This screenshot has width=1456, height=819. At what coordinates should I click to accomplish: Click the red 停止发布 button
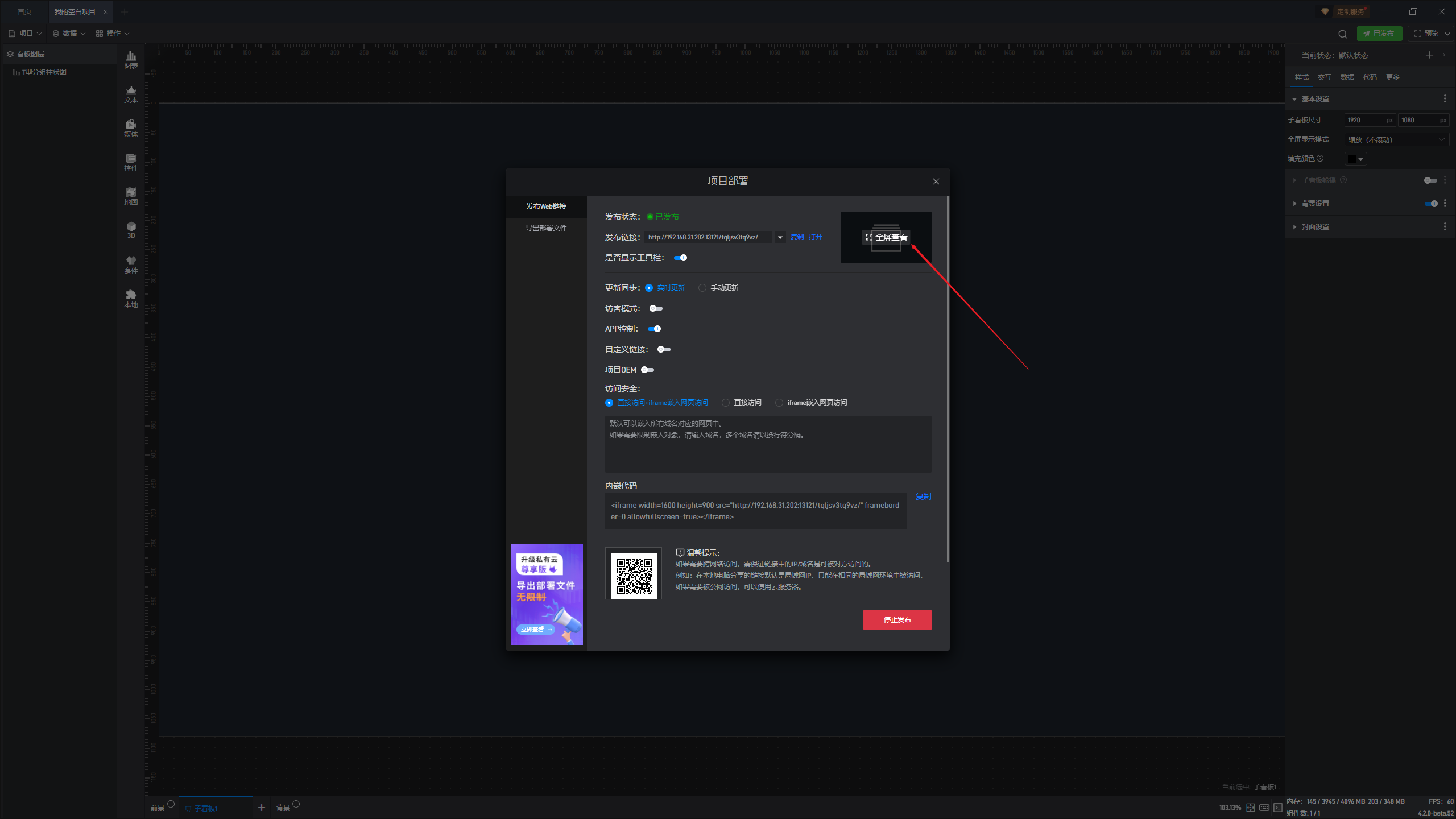[897, 619]
